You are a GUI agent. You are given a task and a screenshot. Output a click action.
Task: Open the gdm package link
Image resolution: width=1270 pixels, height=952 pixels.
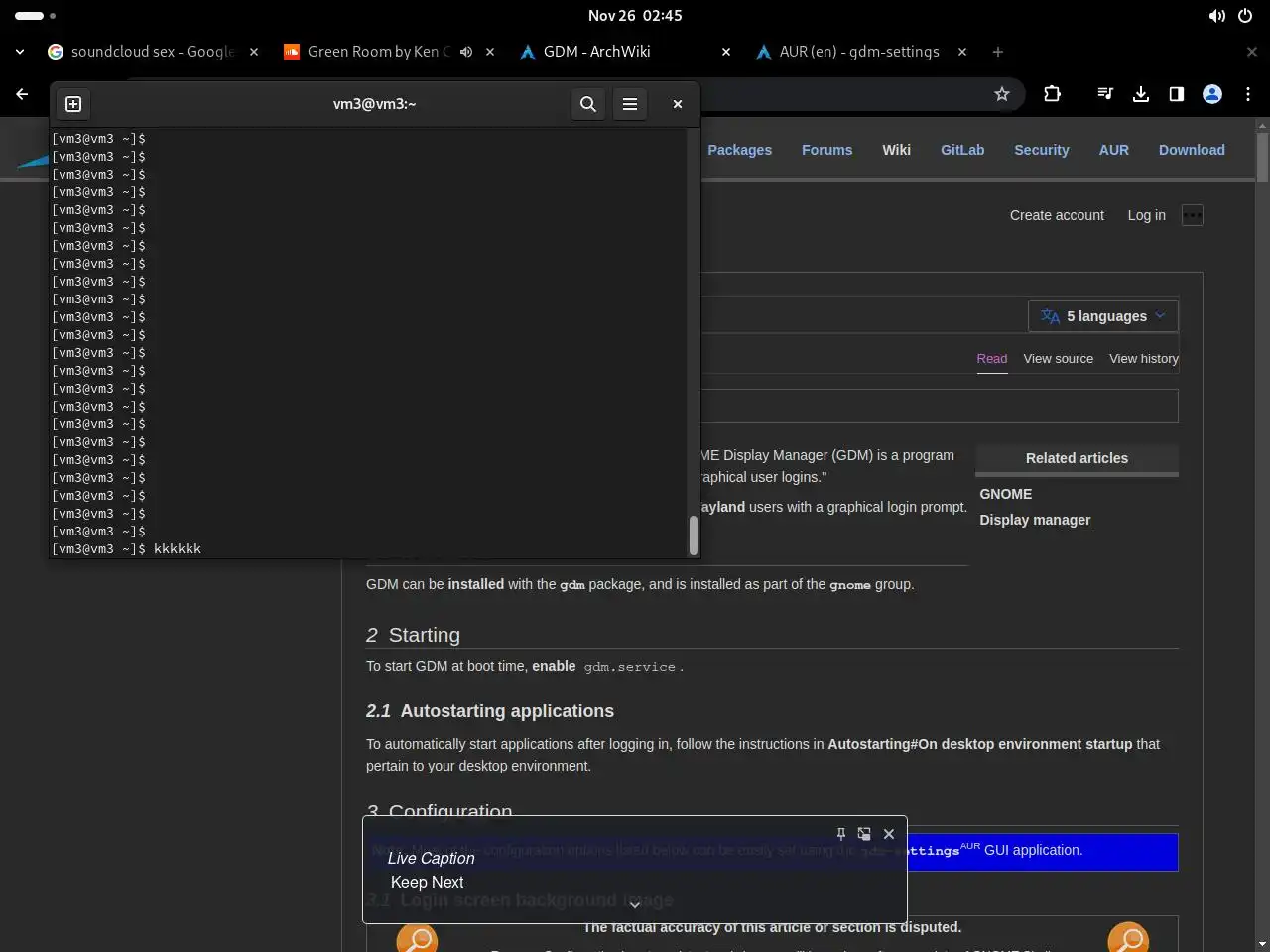572,585
